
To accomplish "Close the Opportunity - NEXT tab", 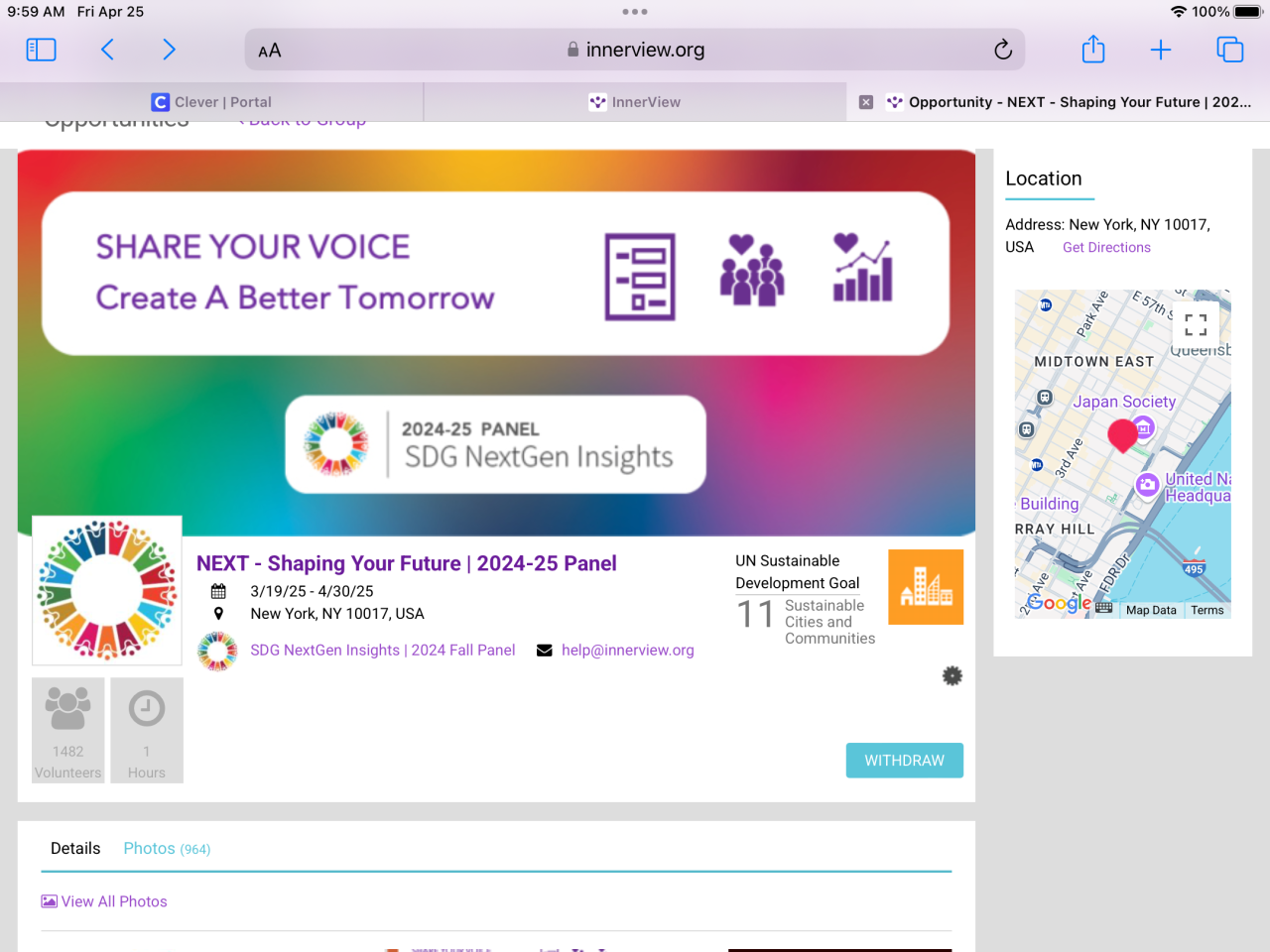I will [866, 102].
